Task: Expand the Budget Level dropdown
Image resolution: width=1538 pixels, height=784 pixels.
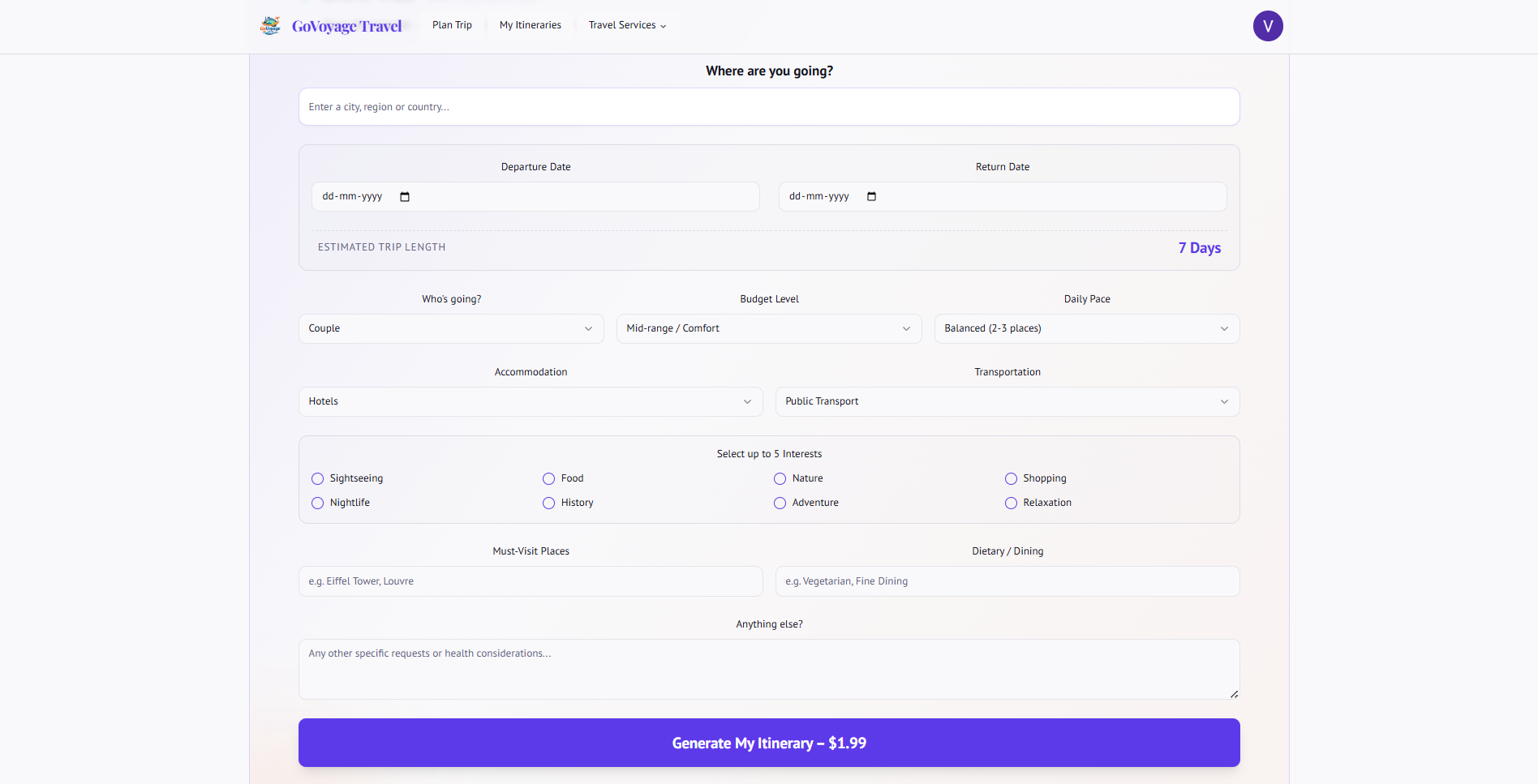Action: tap(769, 328)
